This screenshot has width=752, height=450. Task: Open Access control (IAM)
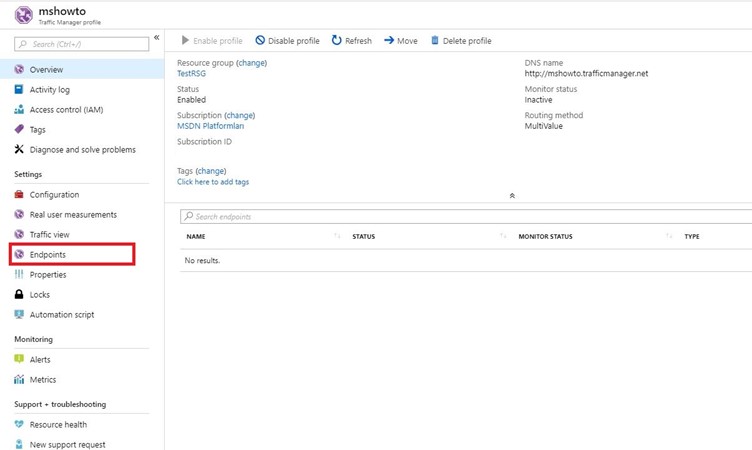tap(66, 110)
